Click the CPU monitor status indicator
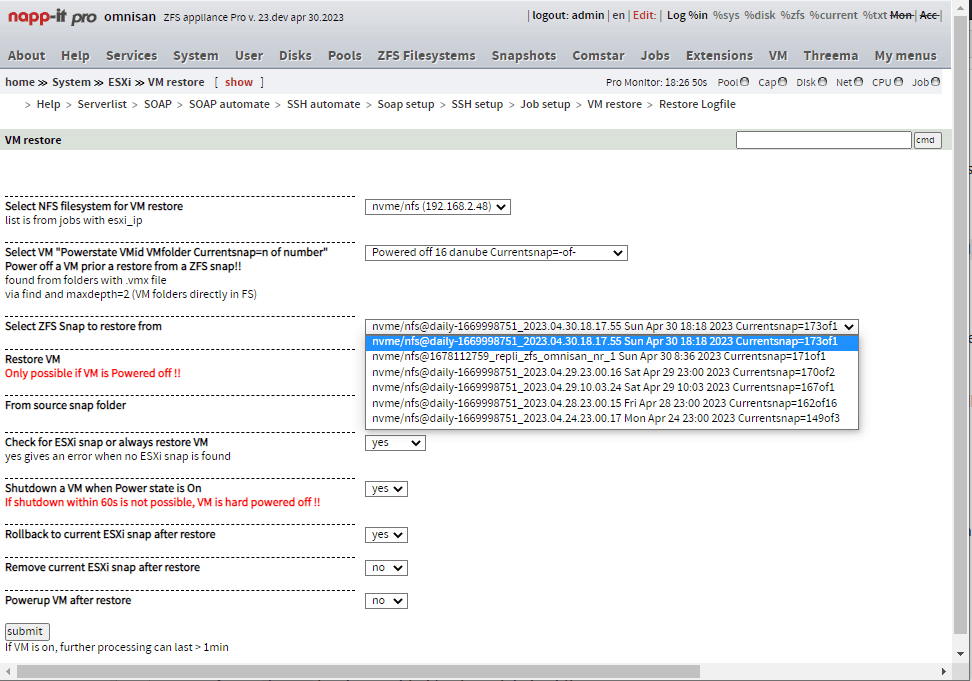The image size is (972, 681). coord(899,82)
